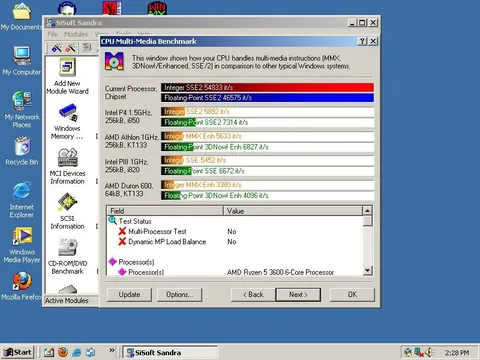This screenshot has width=480, height=360.
Task: Click the results list scroll down arrow
Action: [367, 270]
